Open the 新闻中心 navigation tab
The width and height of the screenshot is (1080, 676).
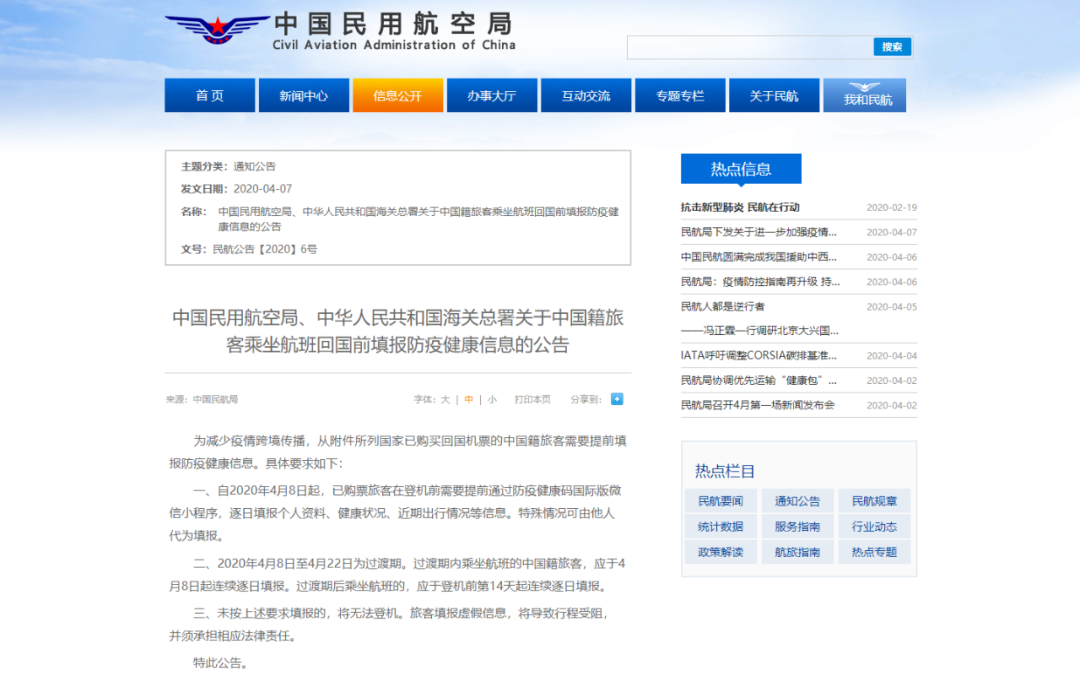pyautogui.click(x=303, y=96)
